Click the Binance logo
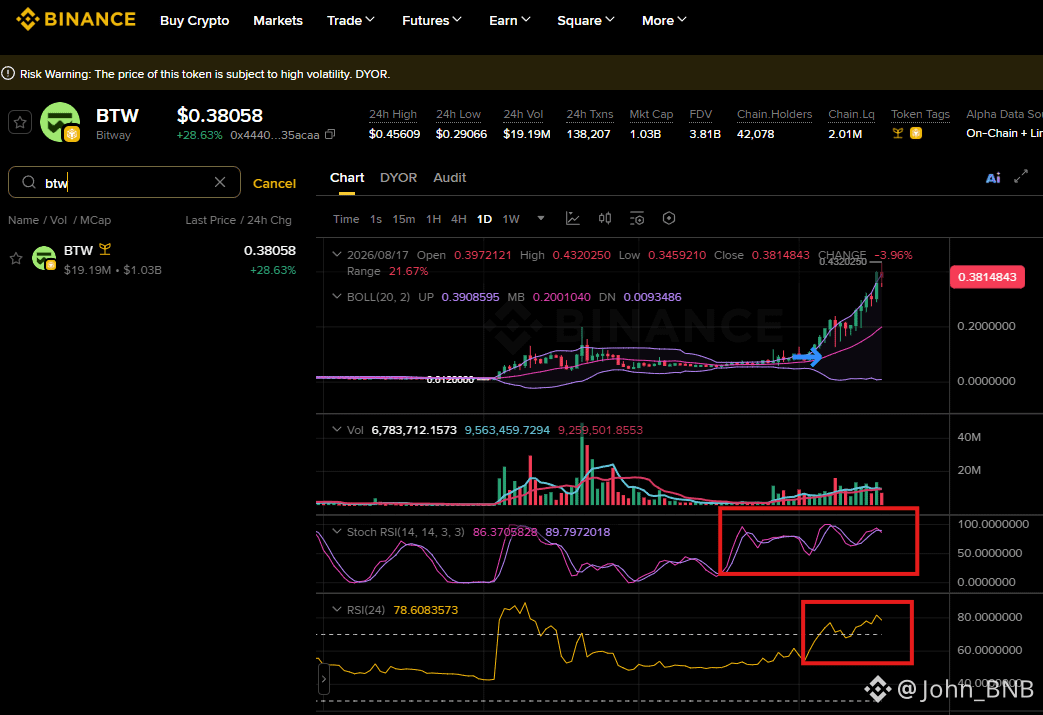 tap(76, 20)
